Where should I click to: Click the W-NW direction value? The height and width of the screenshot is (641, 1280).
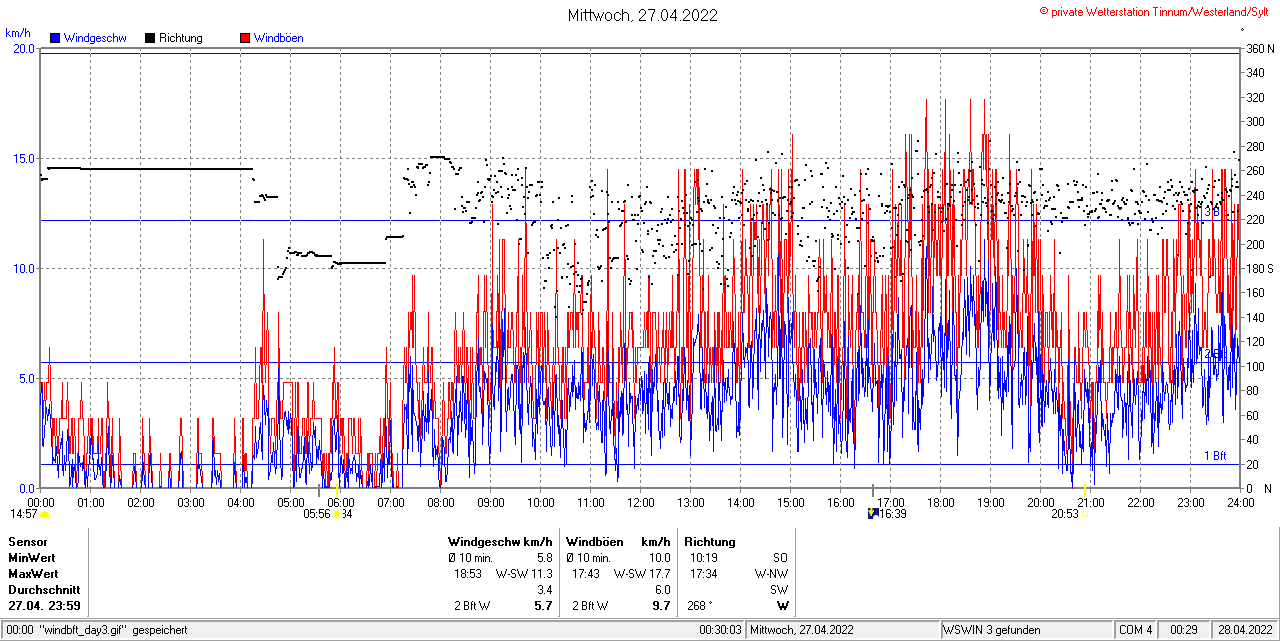pyautogui.click(x=771, y=573)
